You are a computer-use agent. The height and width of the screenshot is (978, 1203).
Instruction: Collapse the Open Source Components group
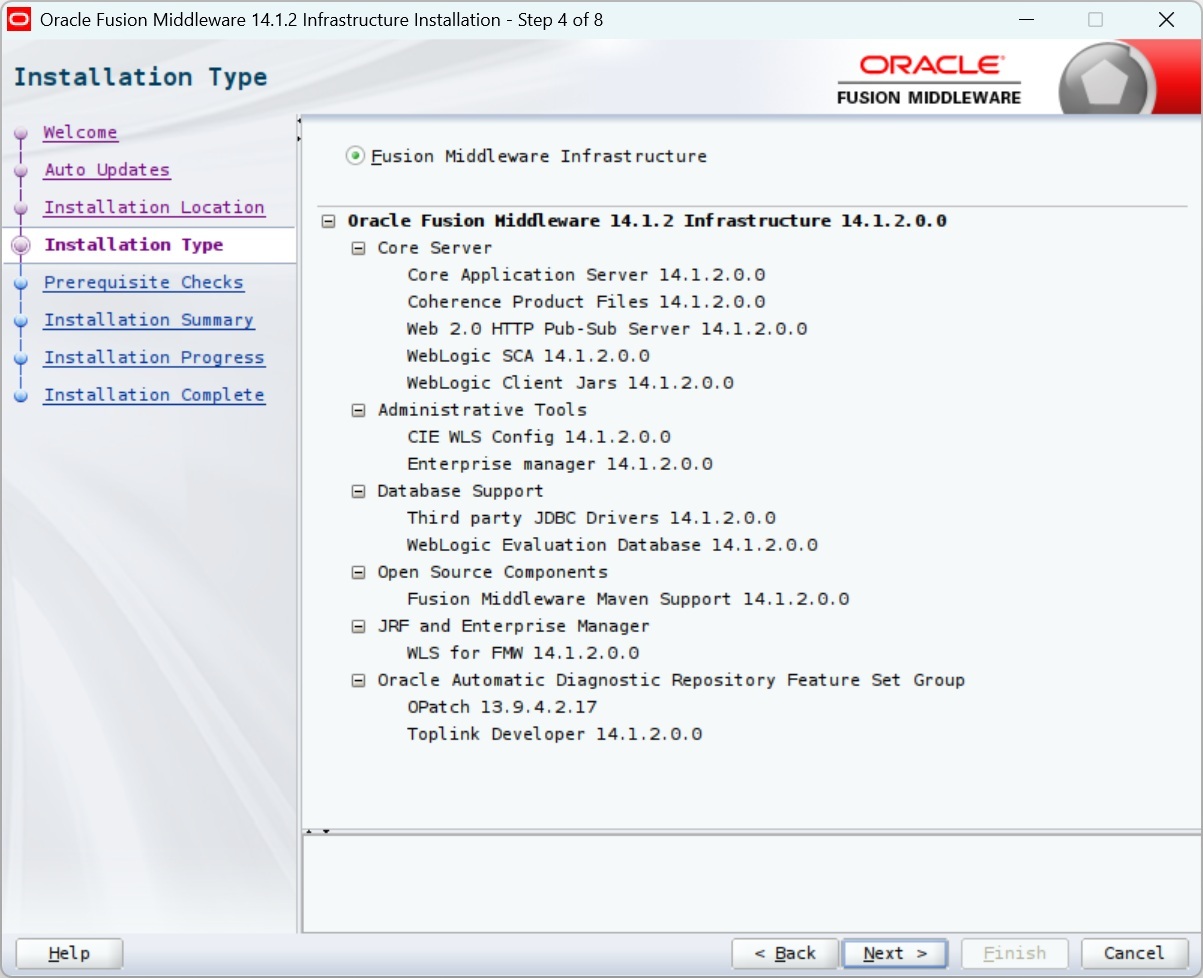[x=358, y=572]
